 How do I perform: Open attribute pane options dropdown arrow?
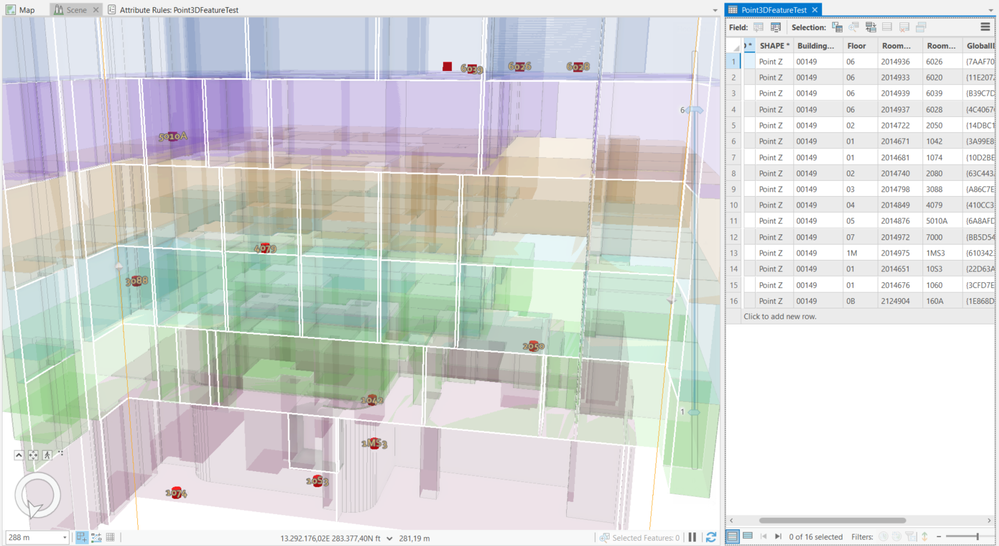(x=992, y=10)
